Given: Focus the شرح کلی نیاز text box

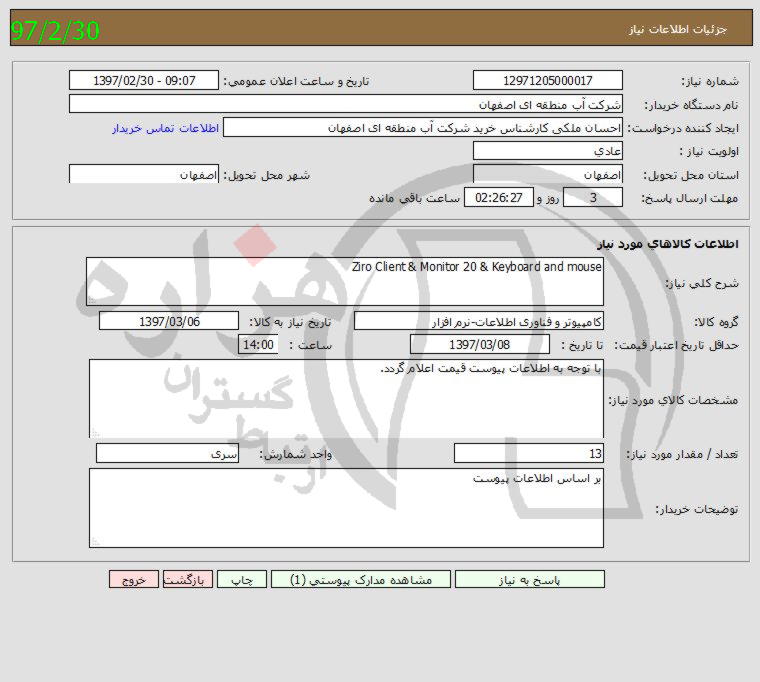Looking at the screenshot, I should point(345,281).
